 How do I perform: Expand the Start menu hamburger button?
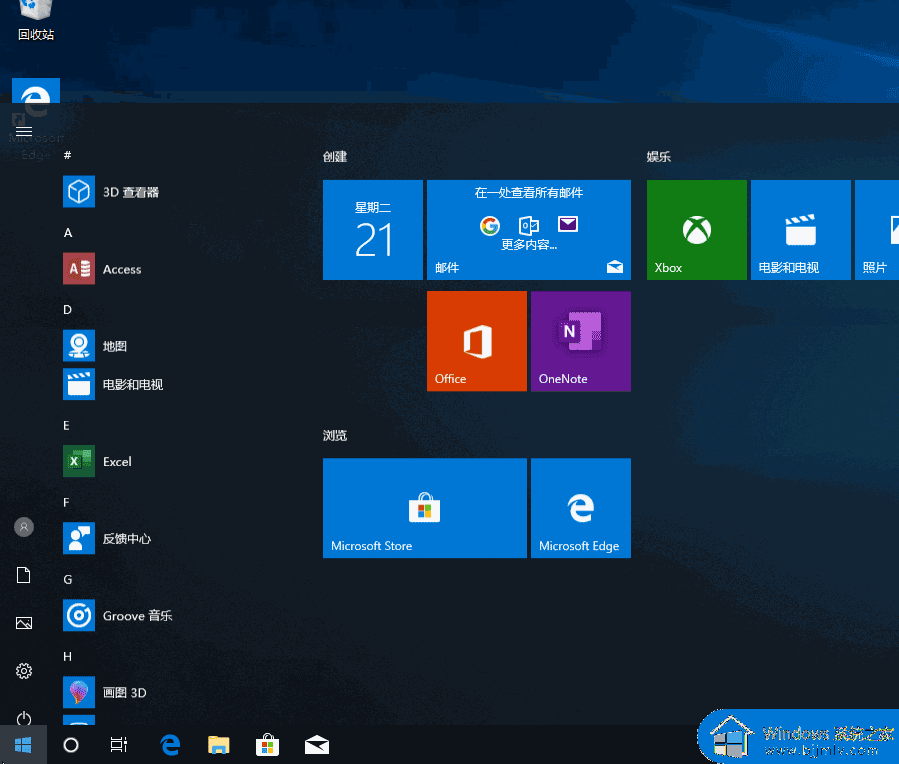pos(24,132)
